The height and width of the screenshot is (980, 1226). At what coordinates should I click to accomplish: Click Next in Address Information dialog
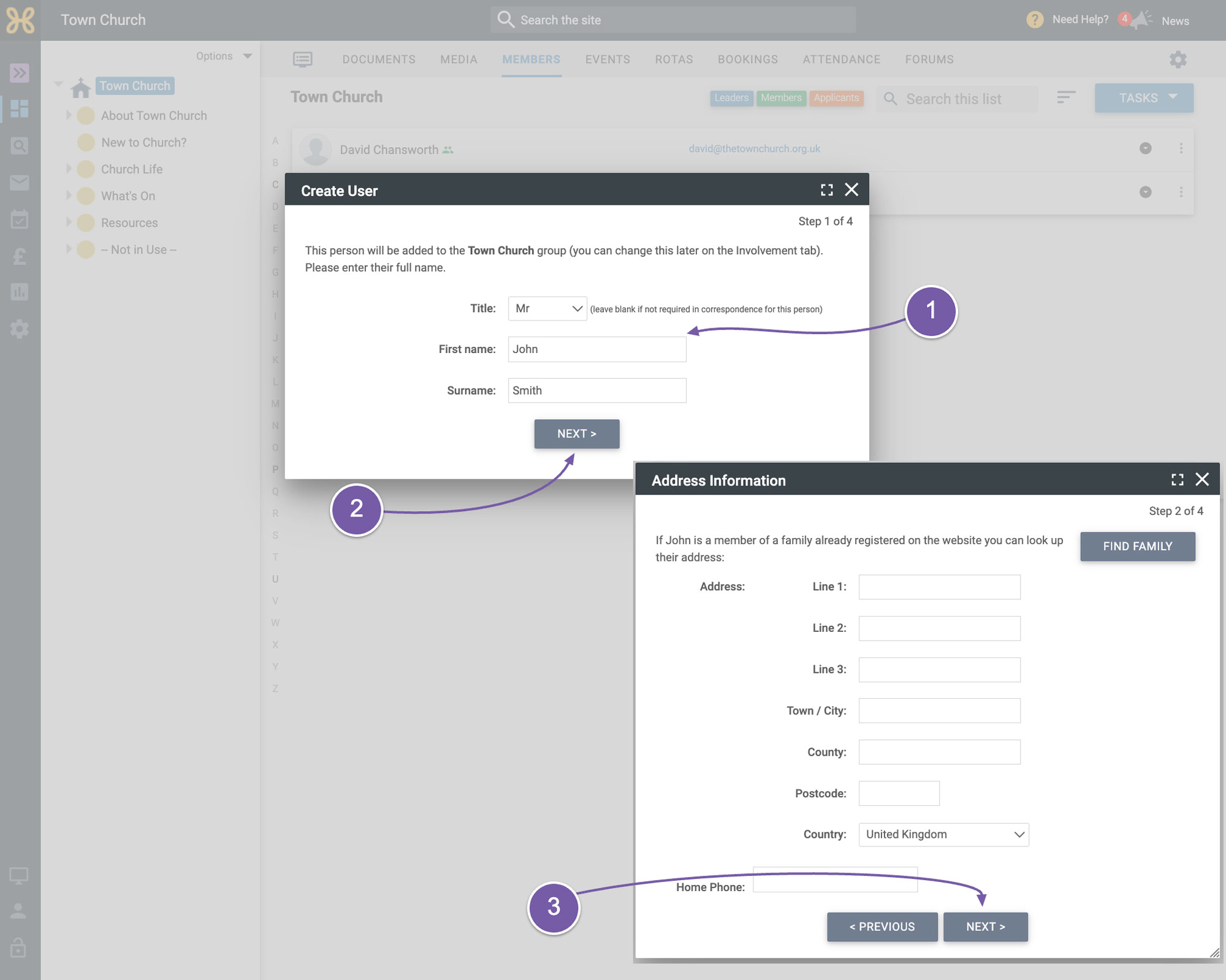(986, 927)
